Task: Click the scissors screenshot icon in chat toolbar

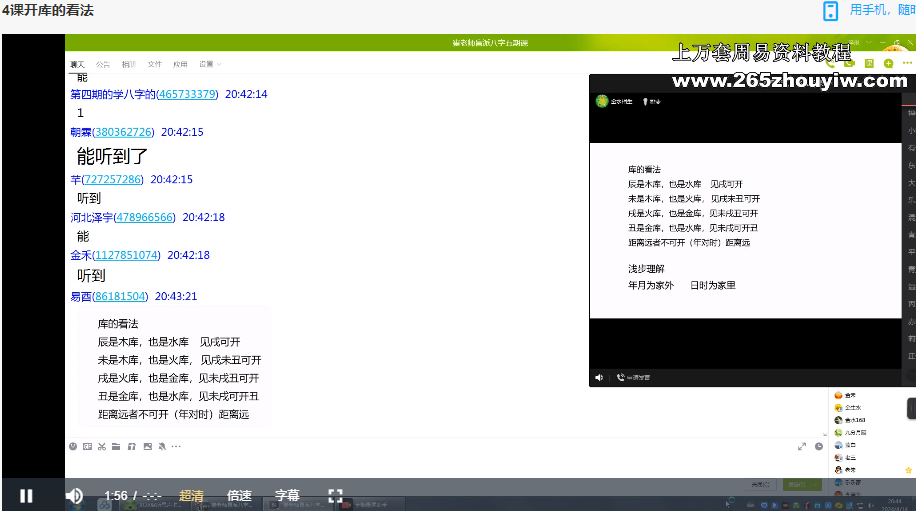Action: click(x=102, y=446)
